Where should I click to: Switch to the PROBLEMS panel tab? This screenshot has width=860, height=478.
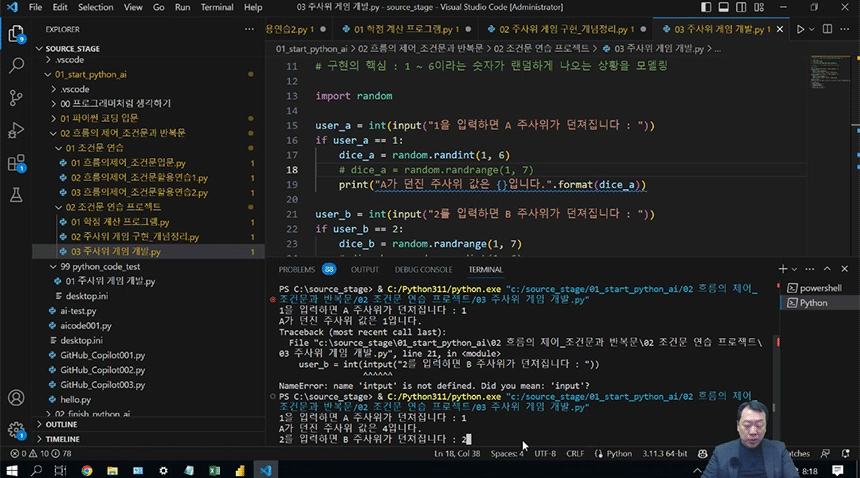point(296,269)
